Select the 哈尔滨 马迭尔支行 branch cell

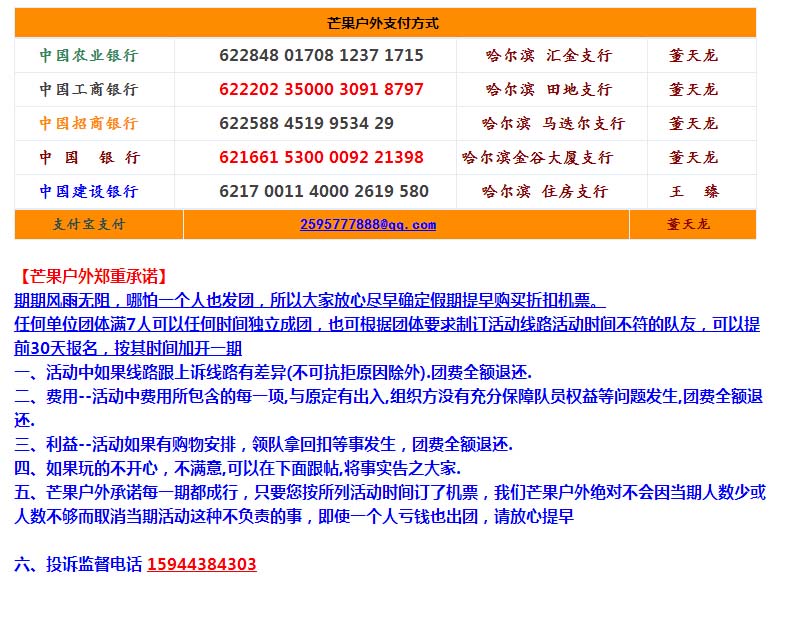[x=553, y=123]
